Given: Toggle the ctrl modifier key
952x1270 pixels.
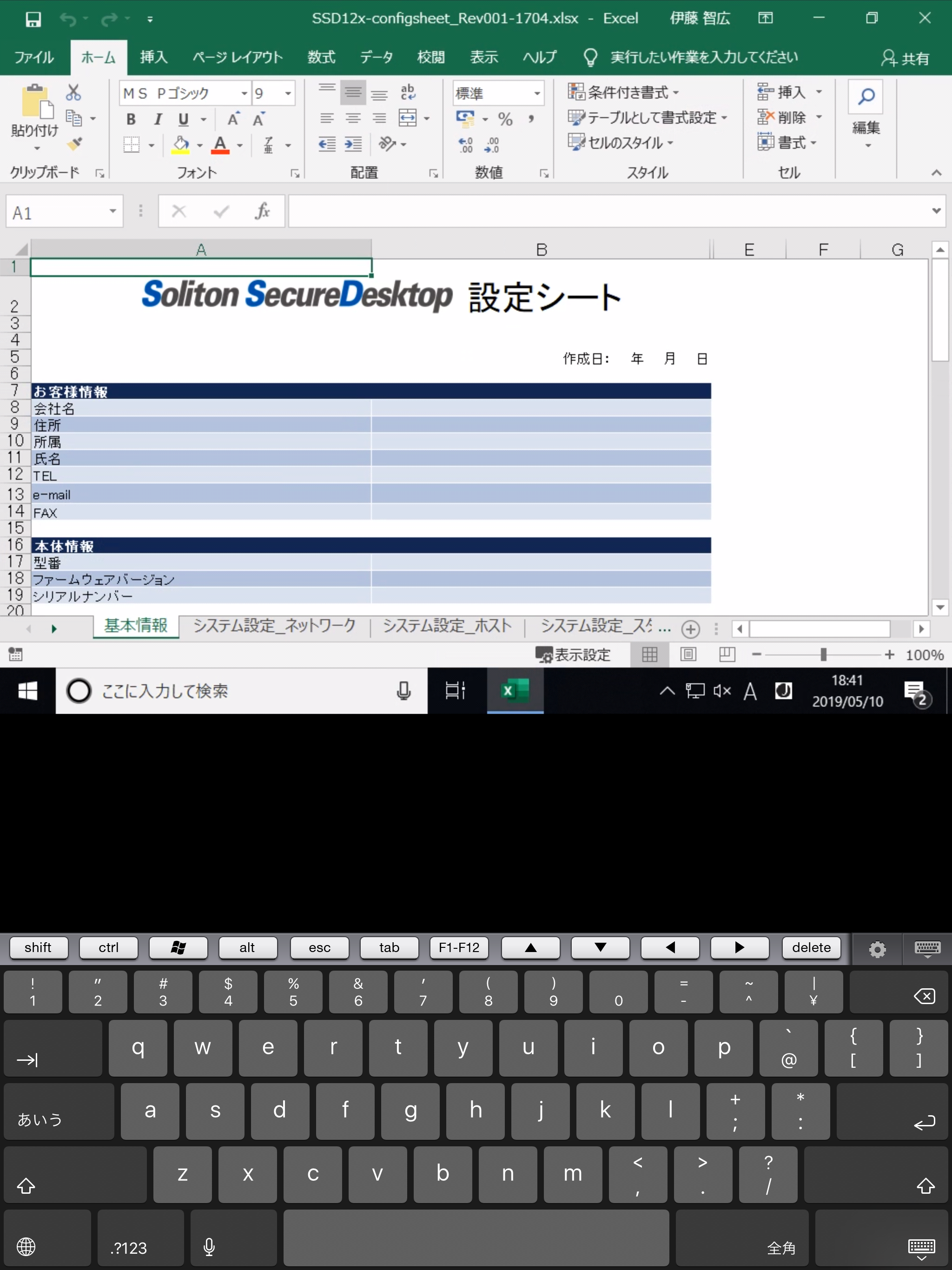Looking at the screenshot, I should [x=108, y=947].
